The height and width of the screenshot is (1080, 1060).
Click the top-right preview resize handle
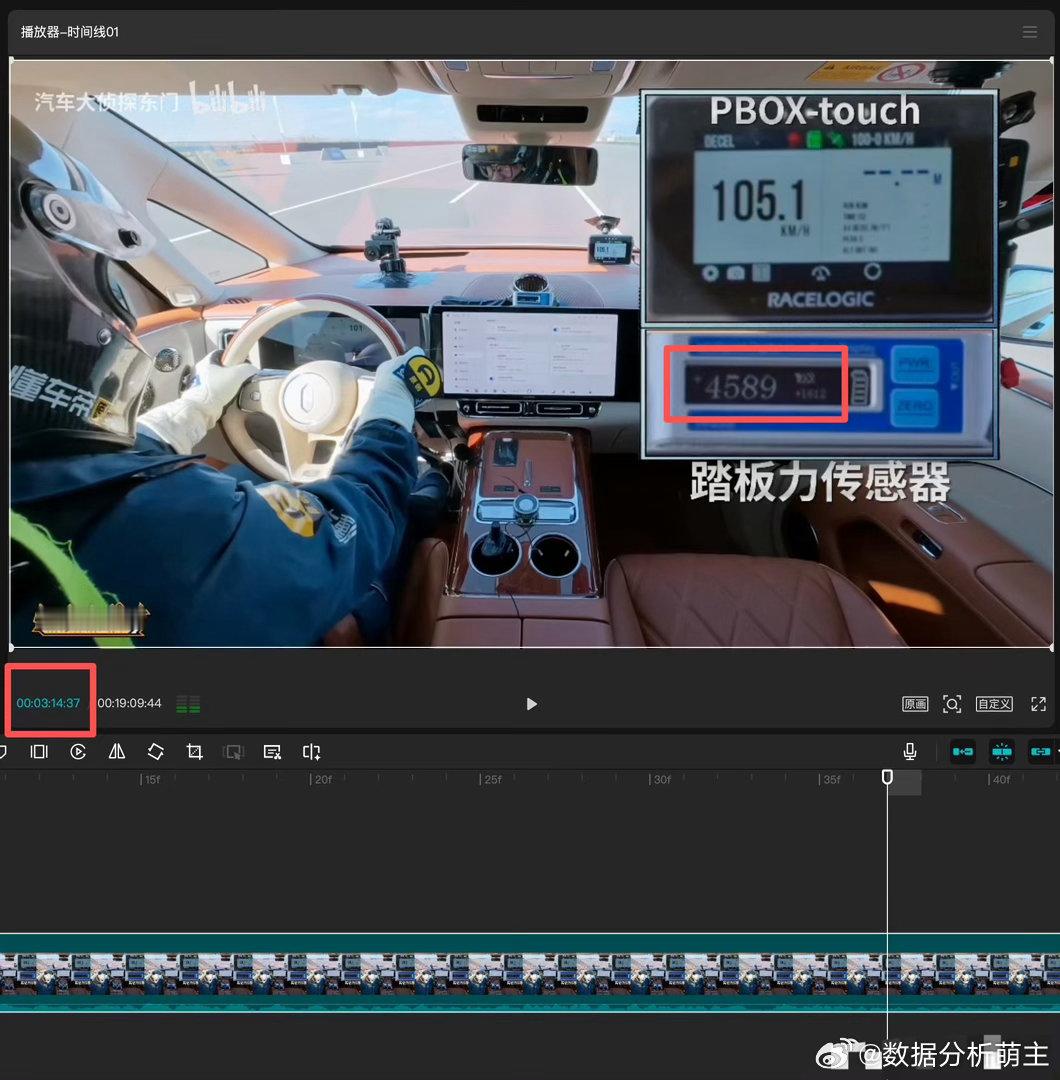(x=1051, y=61)
